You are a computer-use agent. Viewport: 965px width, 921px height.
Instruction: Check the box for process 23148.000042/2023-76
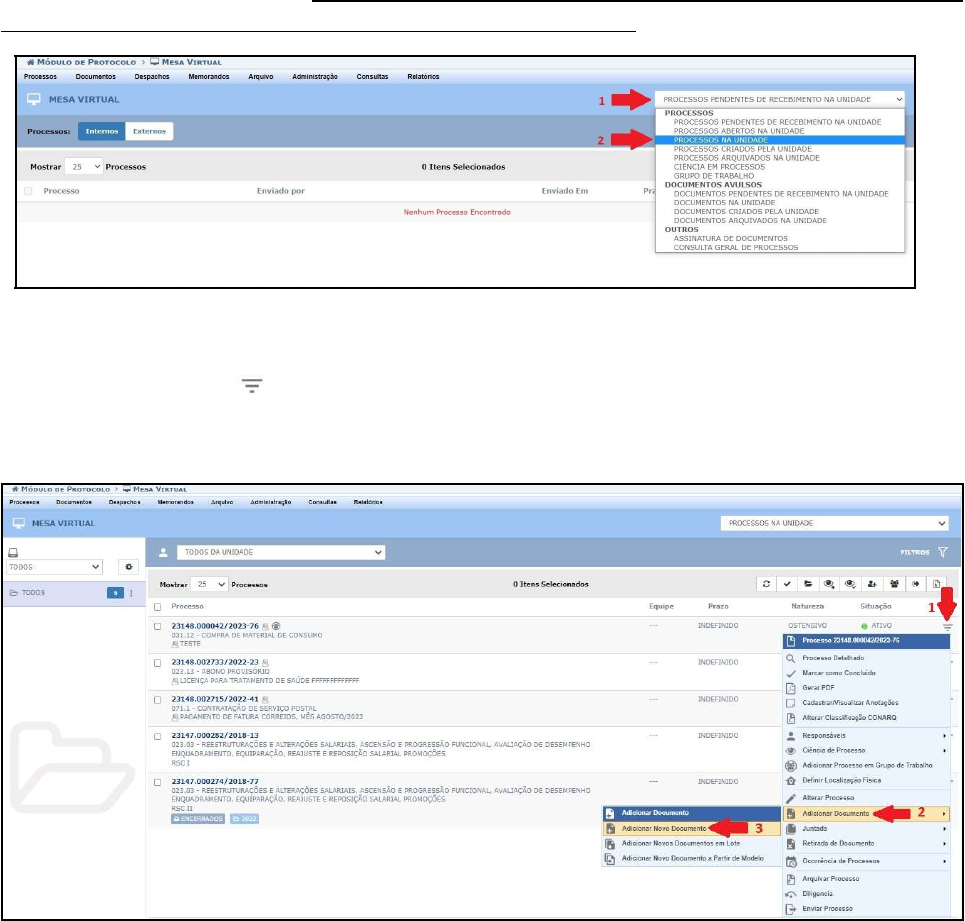click(x=158, y=626)
